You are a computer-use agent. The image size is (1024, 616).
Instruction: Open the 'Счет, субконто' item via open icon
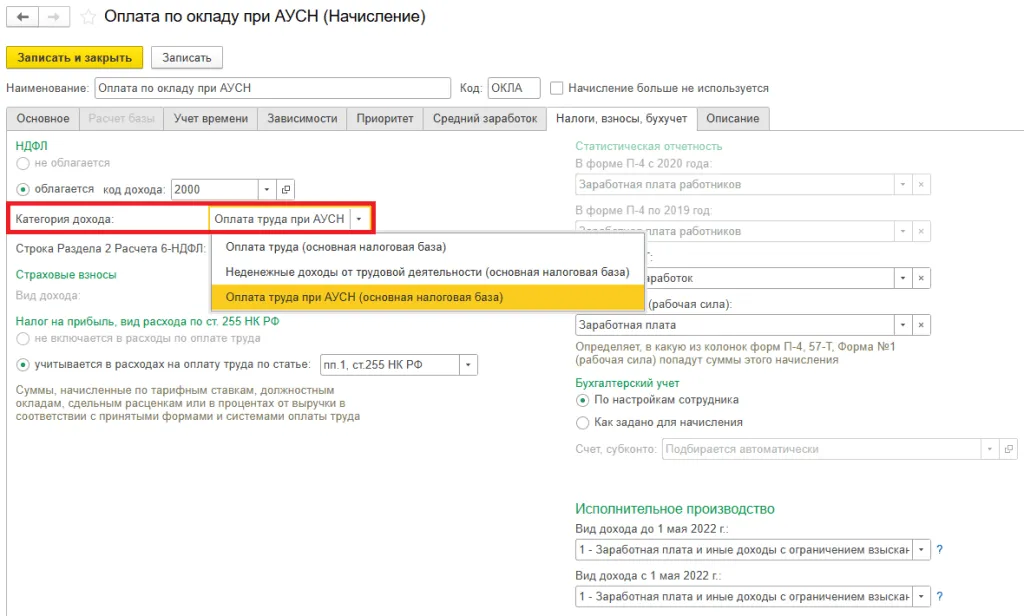1008,449
